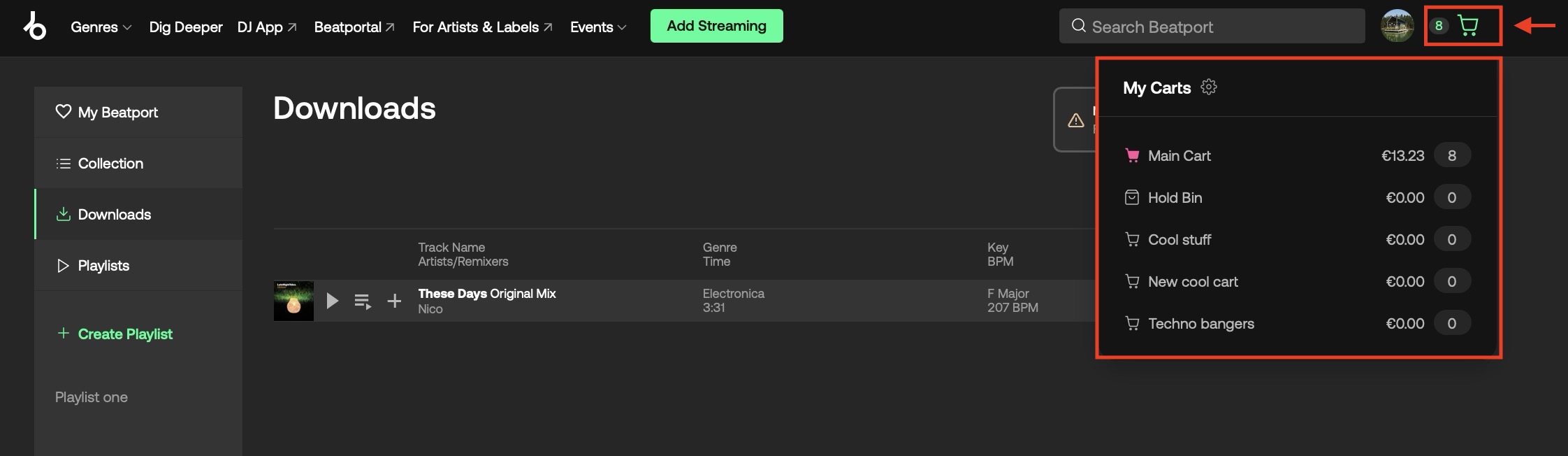Go to Collection in sidebar

click(x=138, y=163)
